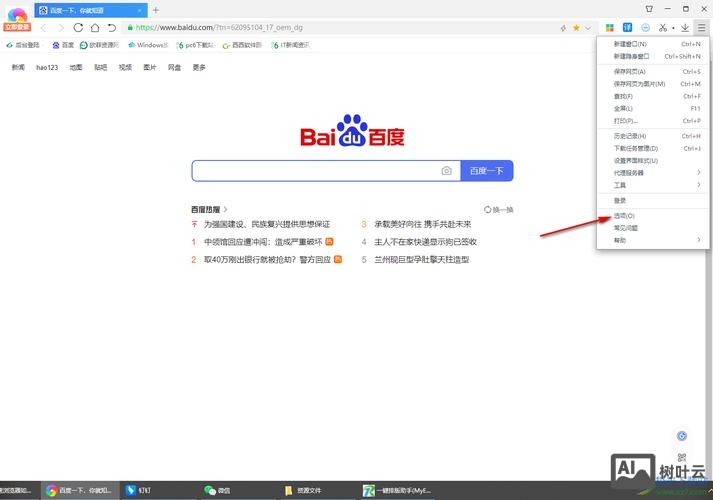Image resolution: width=713 pixels, height=500 pixels.
Task: Open hot search item 主人不在家快递显示狗已签收
Action: tap(425, 242)
